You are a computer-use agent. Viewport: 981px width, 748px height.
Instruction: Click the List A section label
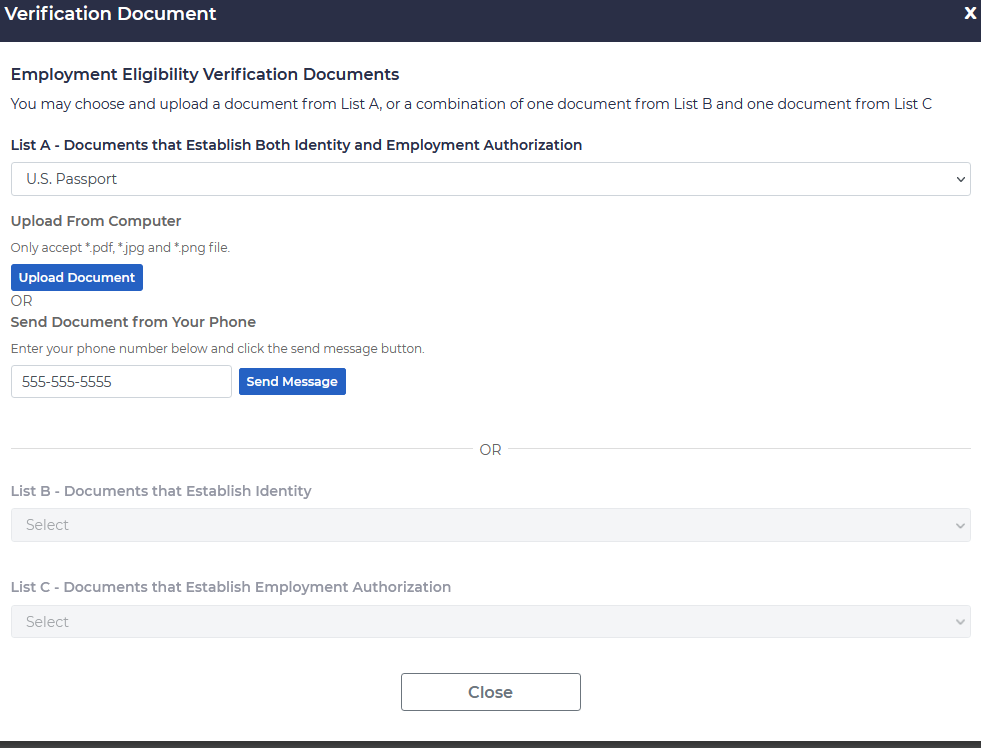296,145
